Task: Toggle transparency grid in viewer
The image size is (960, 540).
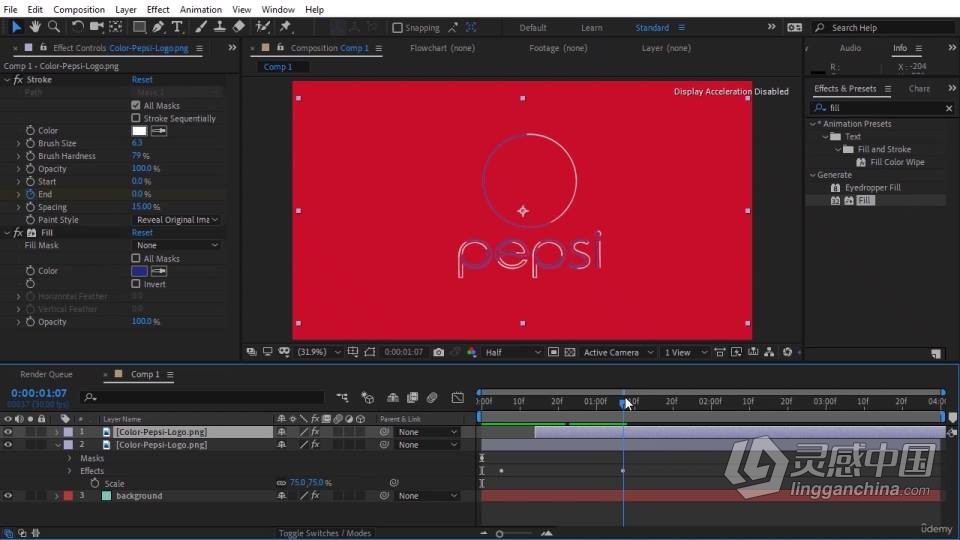Action: (x=570, y=352)
